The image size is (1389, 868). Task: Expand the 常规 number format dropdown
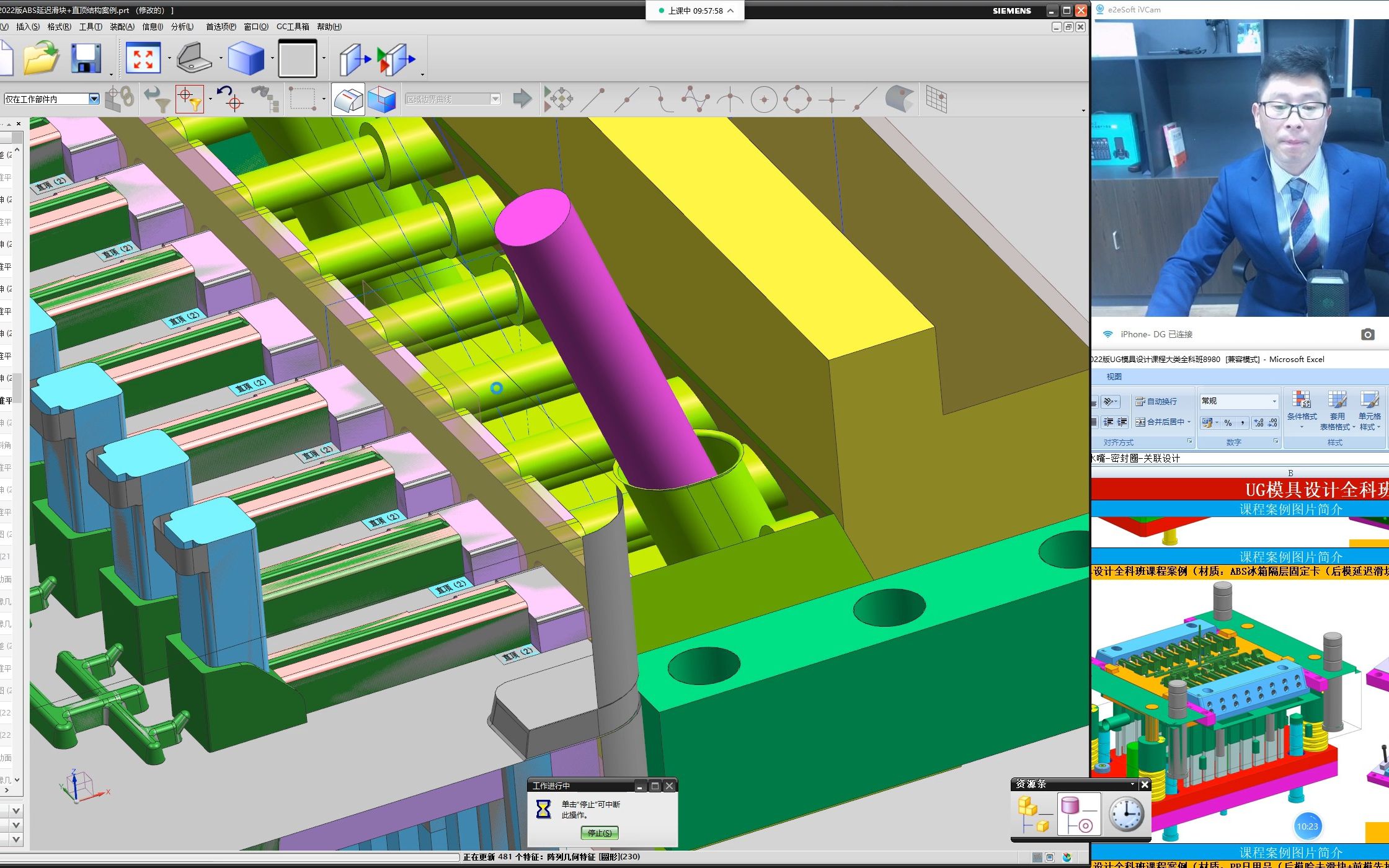(1274, 401)
